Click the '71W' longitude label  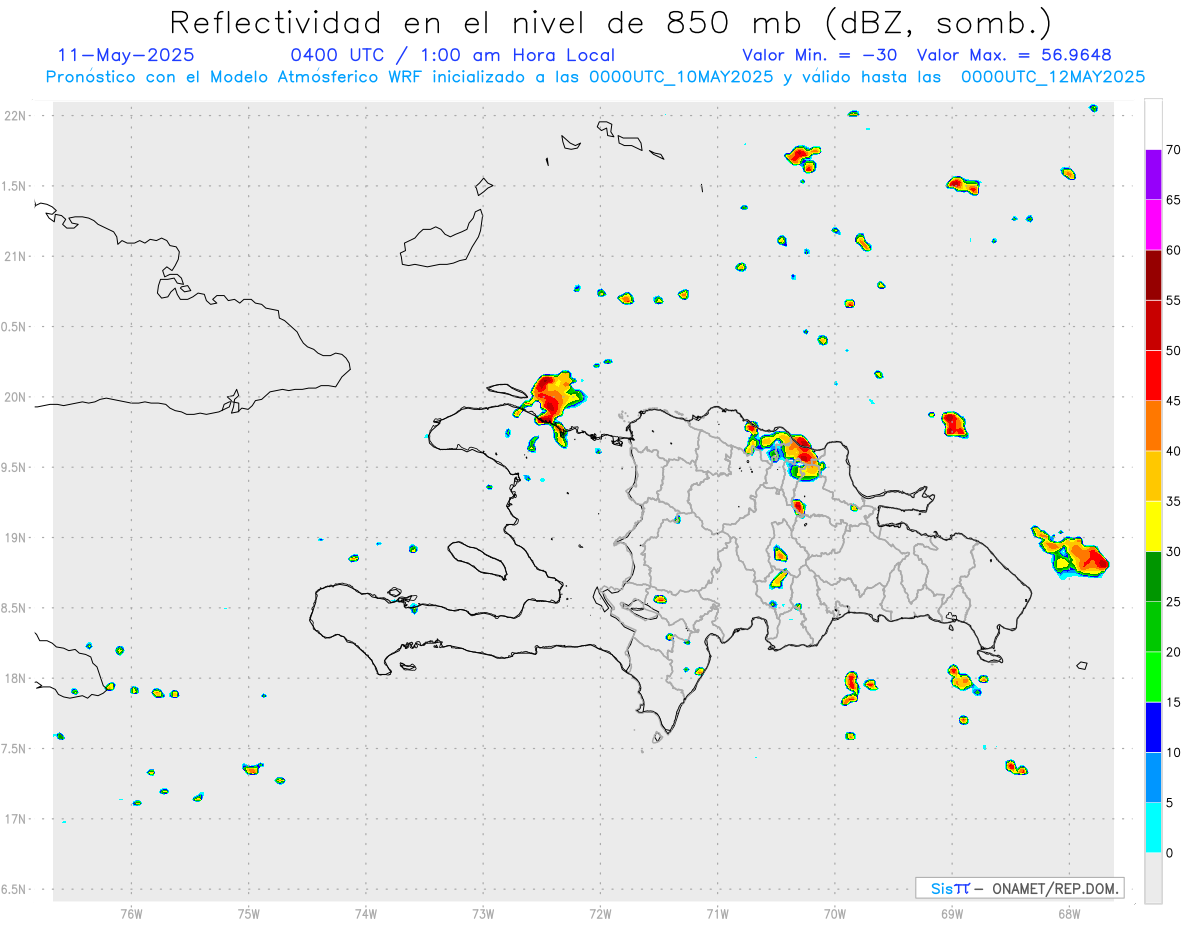click(717, 914)
